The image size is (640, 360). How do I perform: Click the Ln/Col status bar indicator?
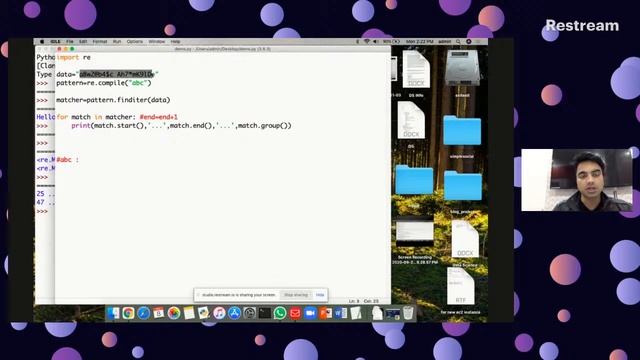[363, 301]
